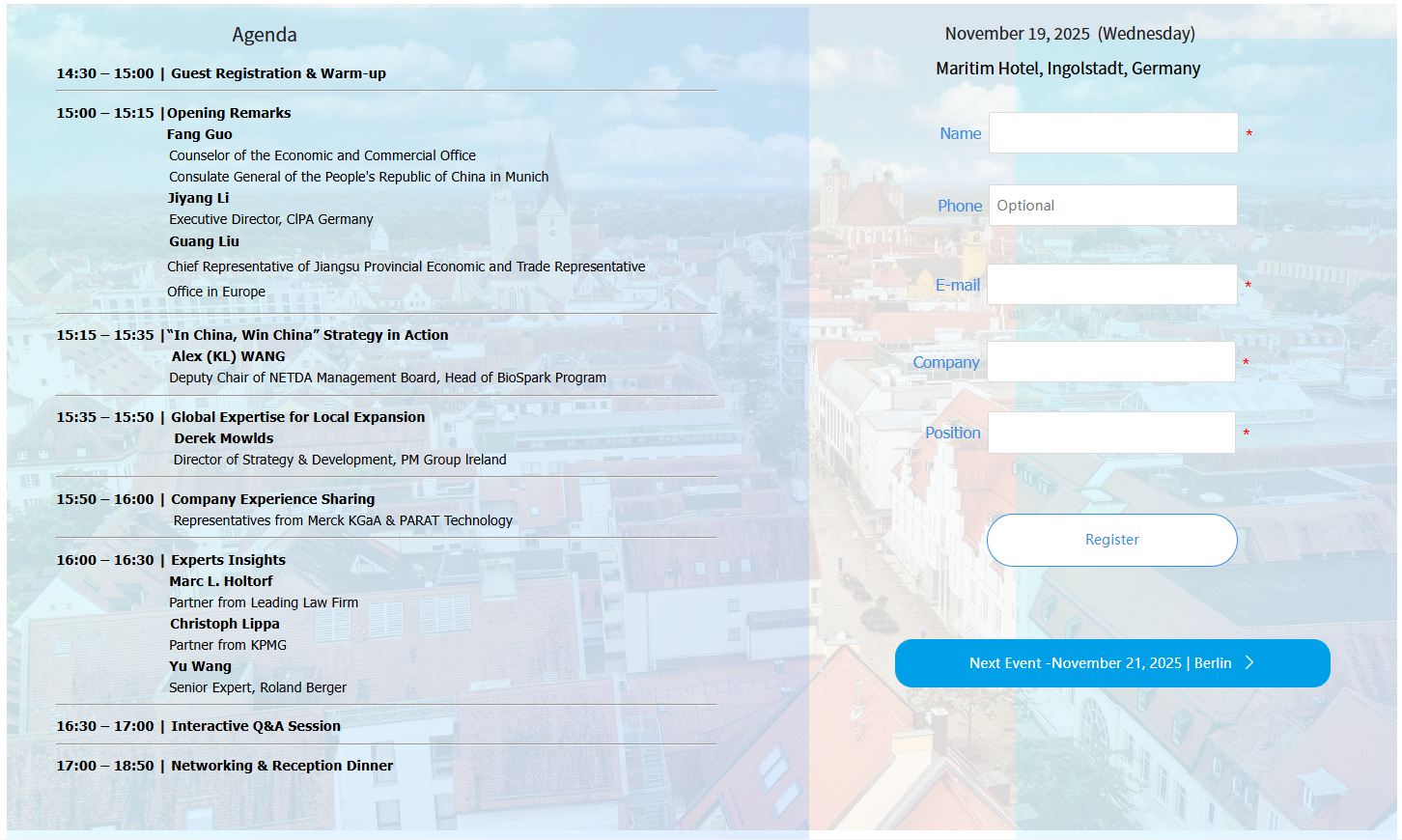Click 'Partner from Leading Law Firm' text
The image size is (1402, 840).
[x=264, y=602]
